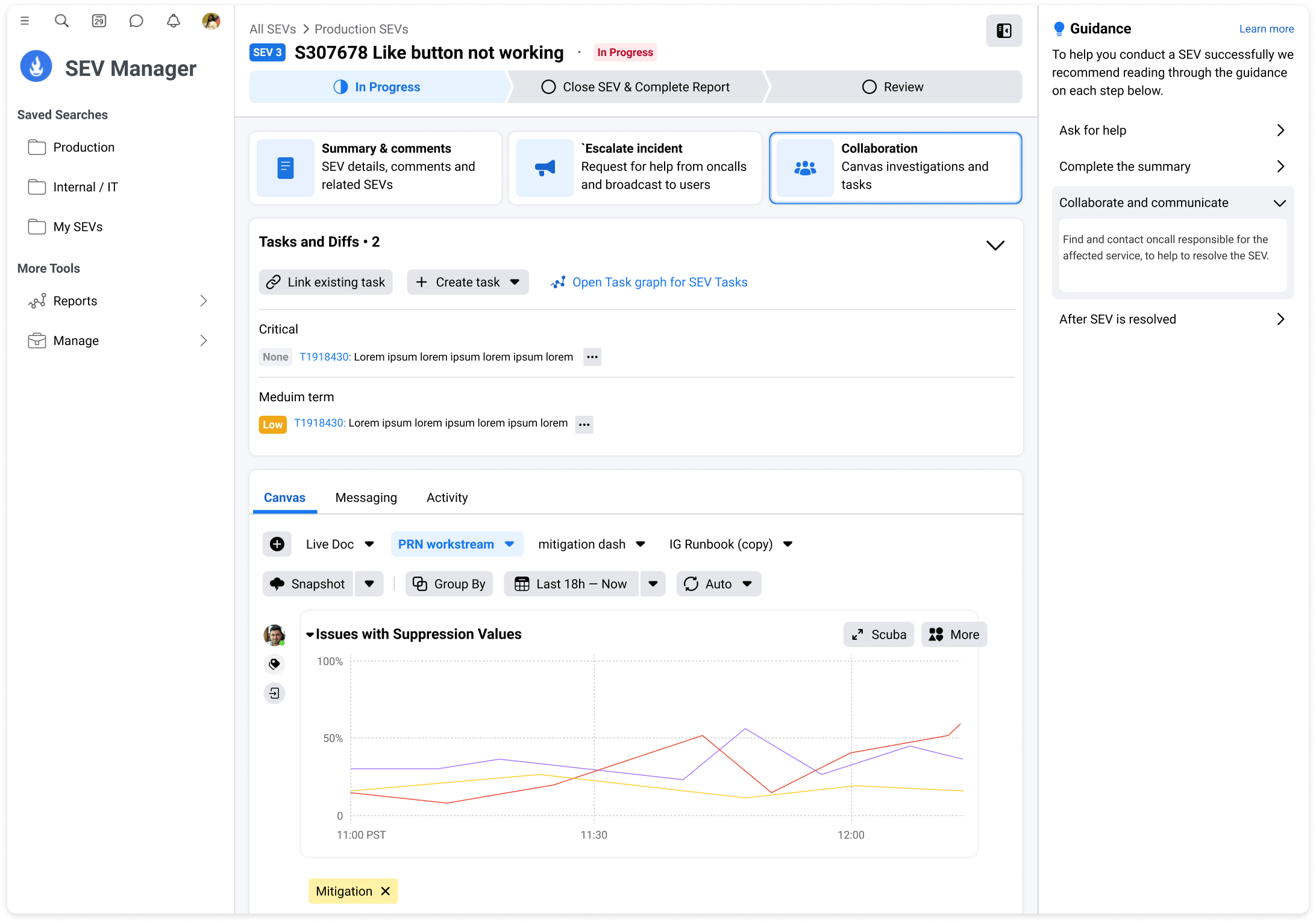Viewport: 1316px width, 923px height.
Task: Click the export icon below tag icon
Action: (x=274, y=693)
